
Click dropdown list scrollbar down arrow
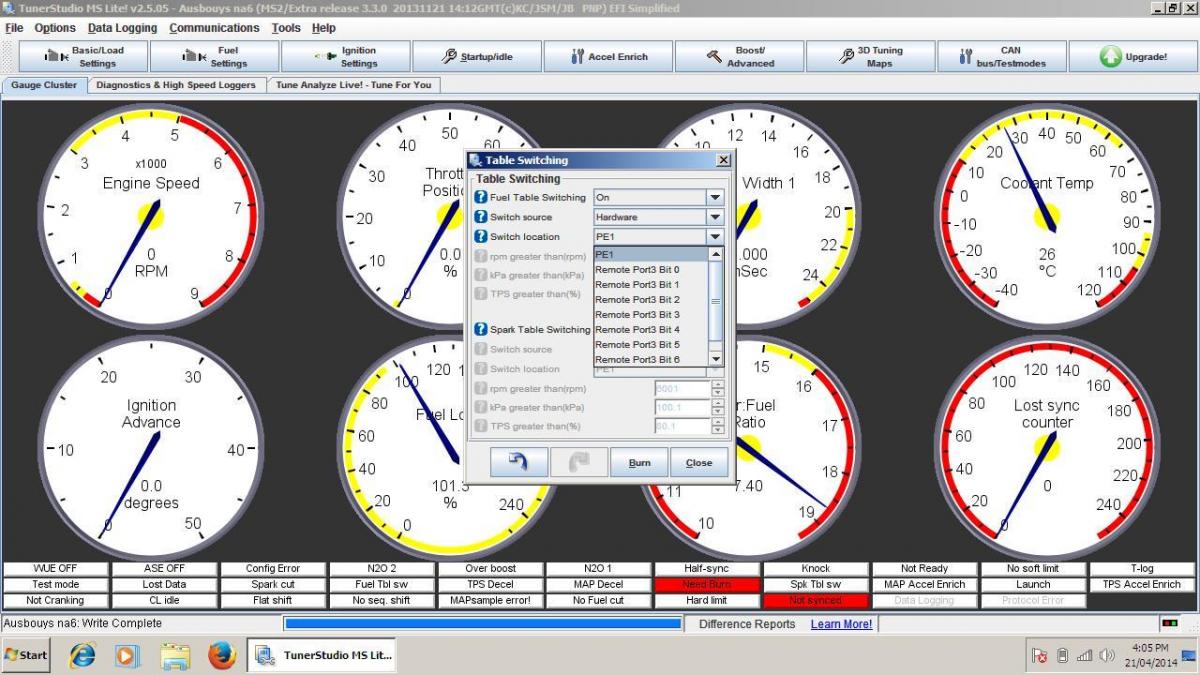[715, 359]
